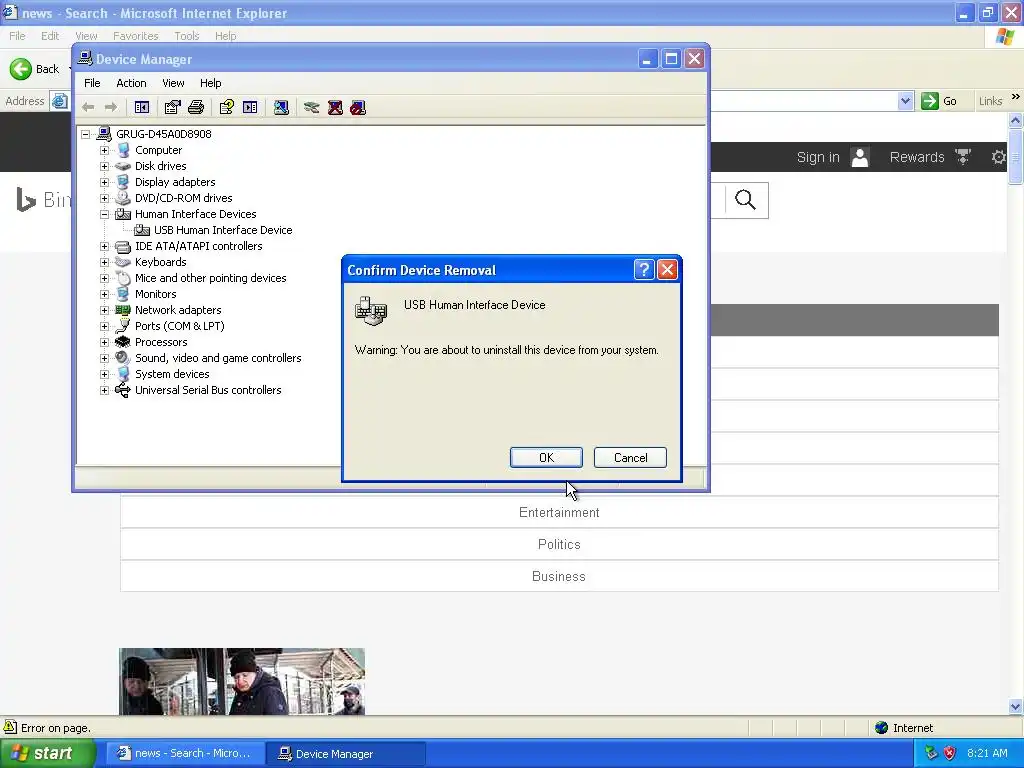Click the Update Driver toolbar icon
The width and height of the screenshot is (1024, 768).
click(x=312, y=107)
